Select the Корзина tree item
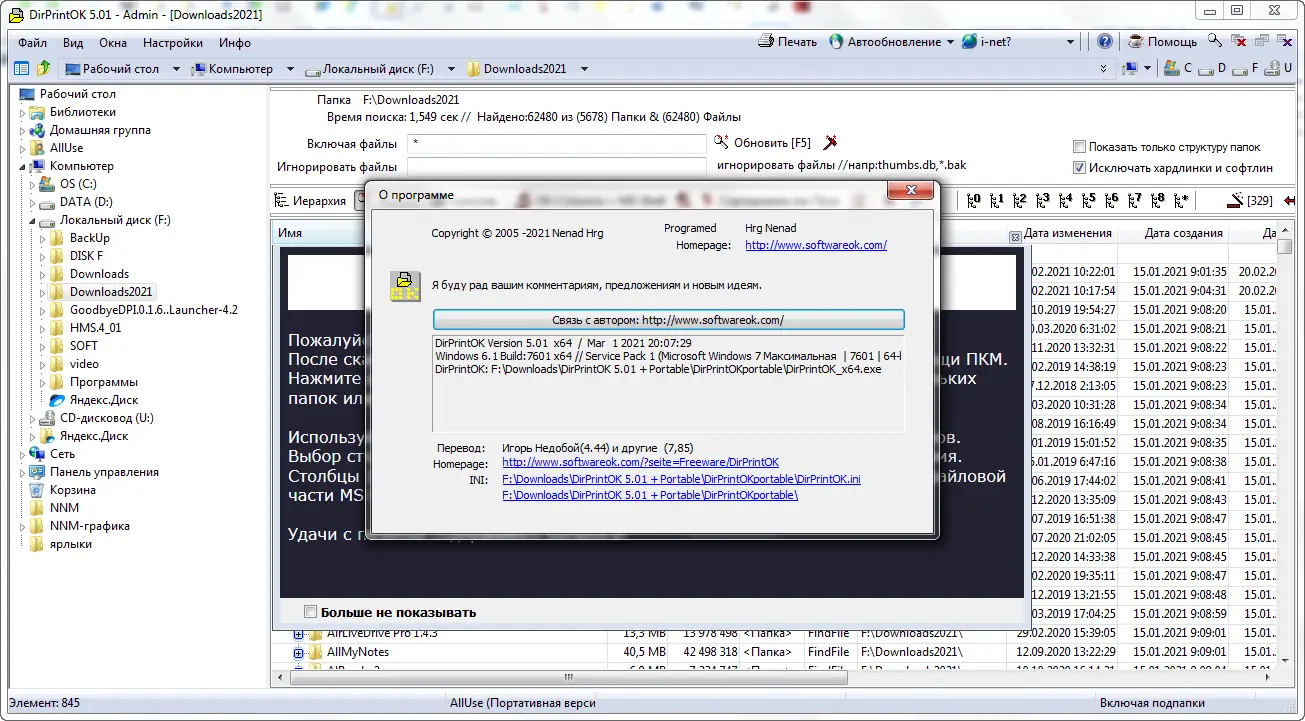 [x=73, y=490]
